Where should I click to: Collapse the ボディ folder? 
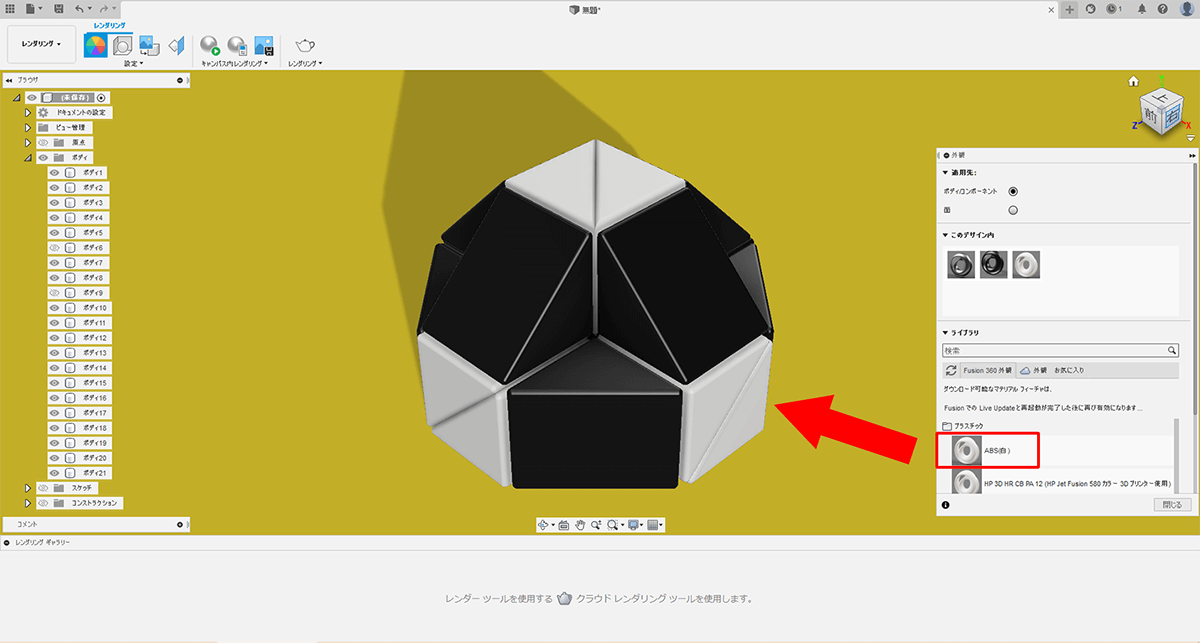(29, 158)
